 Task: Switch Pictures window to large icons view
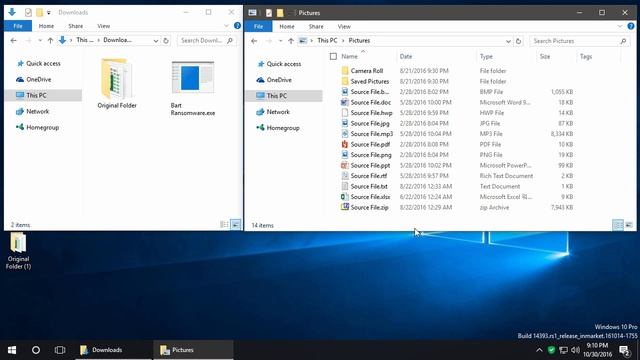(x=629, y=225)
